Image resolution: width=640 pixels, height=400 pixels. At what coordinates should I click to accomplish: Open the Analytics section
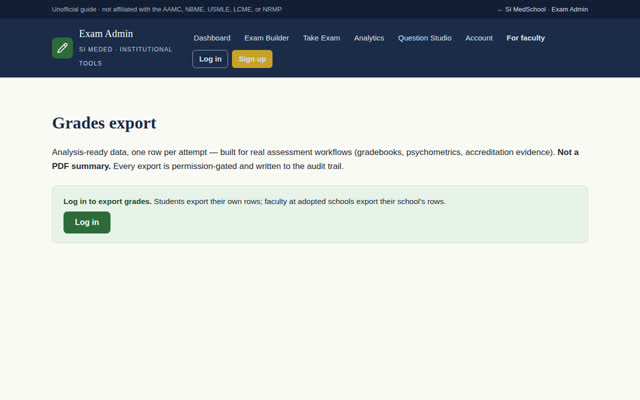[369, 38]
